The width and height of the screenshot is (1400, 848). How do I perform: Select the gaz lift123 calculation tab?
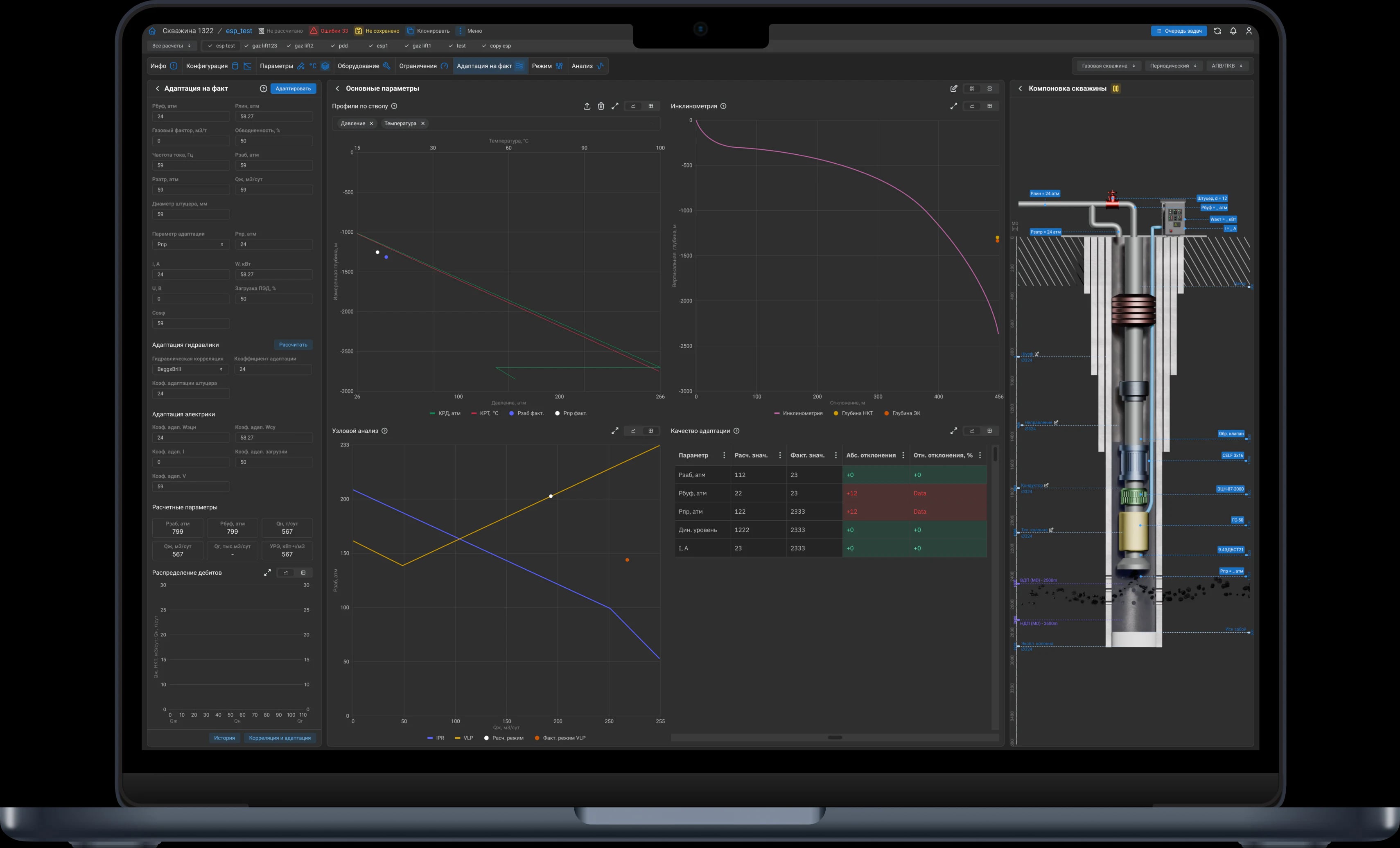tap(260, 46)
